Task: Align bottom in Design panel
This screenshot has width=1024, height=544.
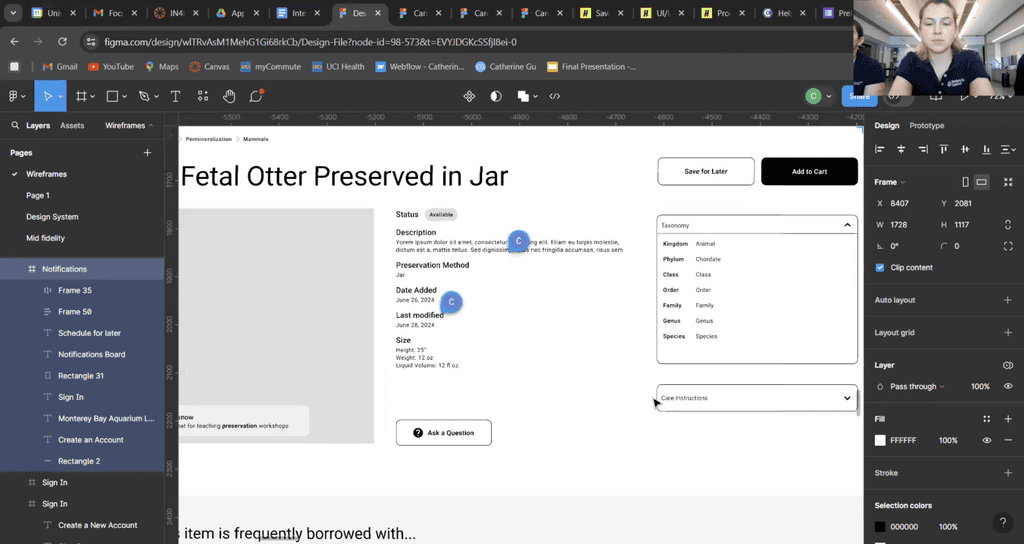Action: click(x=987, y=150)
